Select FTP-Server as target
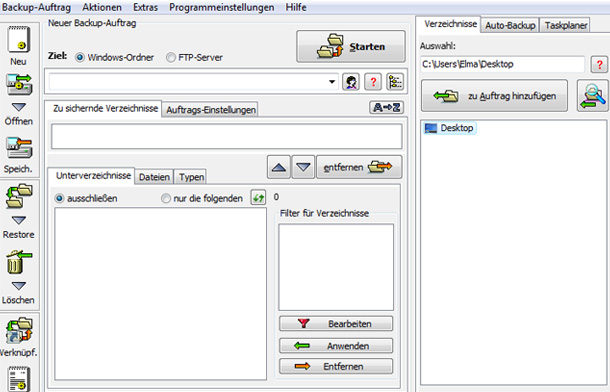Image resolution: width=610 pixels, height=392 pixels. point(170,58)
